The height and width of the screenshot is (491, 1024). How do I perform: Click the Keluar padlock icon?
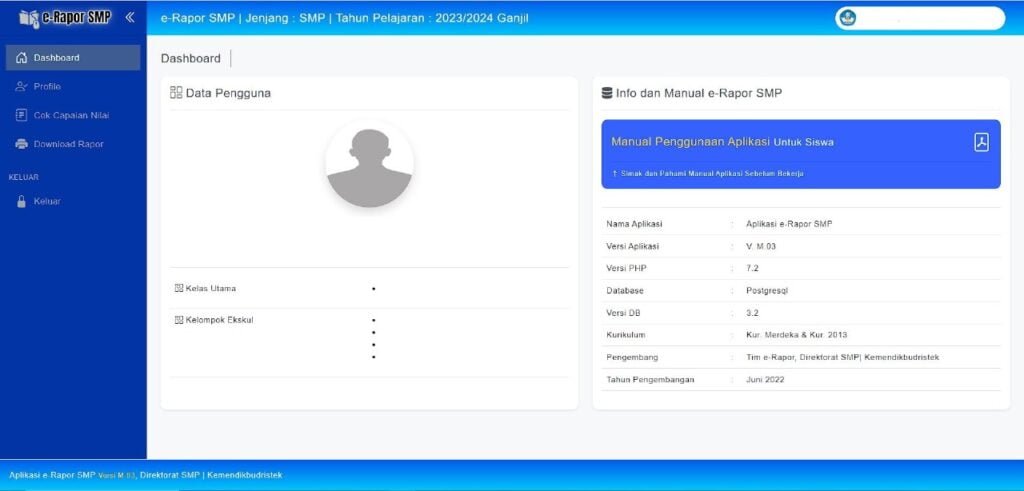(21, 202)
